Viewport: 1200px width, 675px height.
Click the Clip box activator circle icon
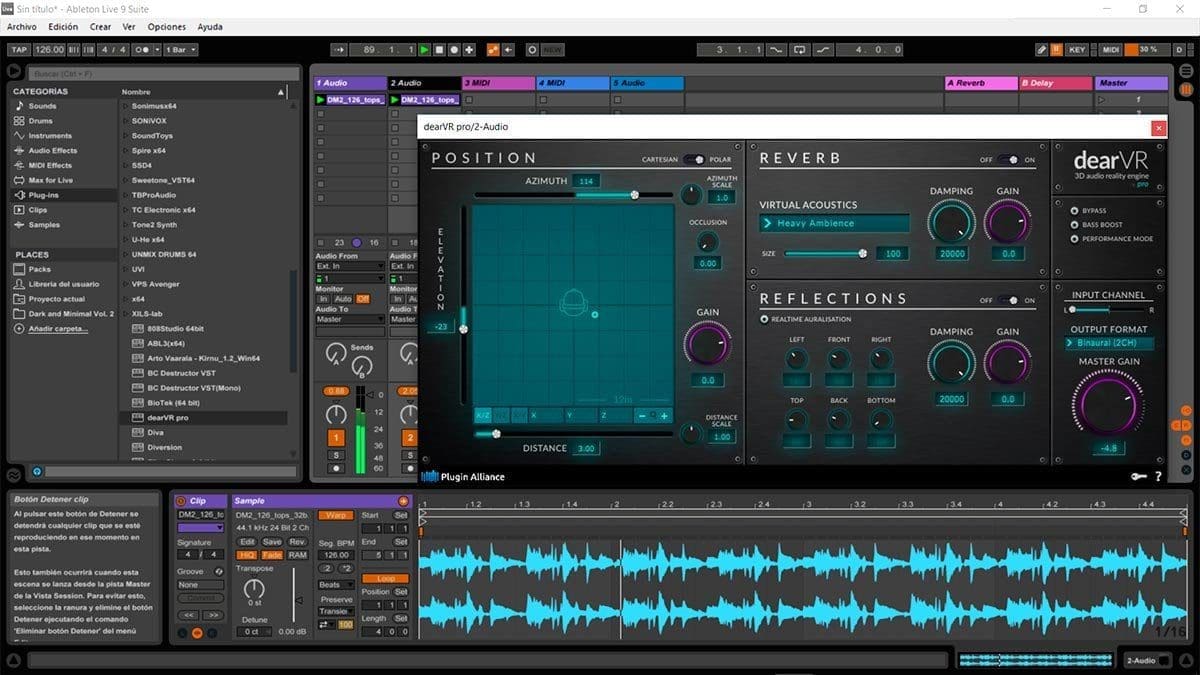tap(181, 501)
